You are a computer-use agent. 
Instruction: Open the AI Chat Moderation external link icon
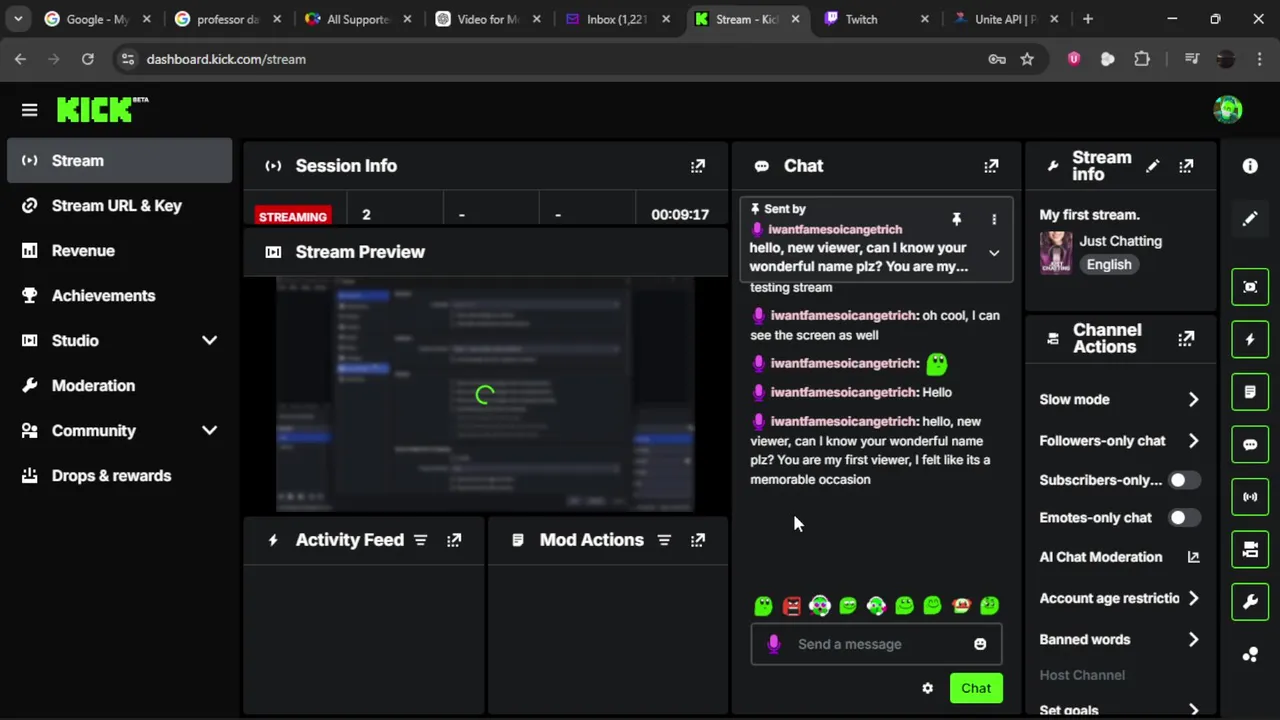tap(1193, 557)
